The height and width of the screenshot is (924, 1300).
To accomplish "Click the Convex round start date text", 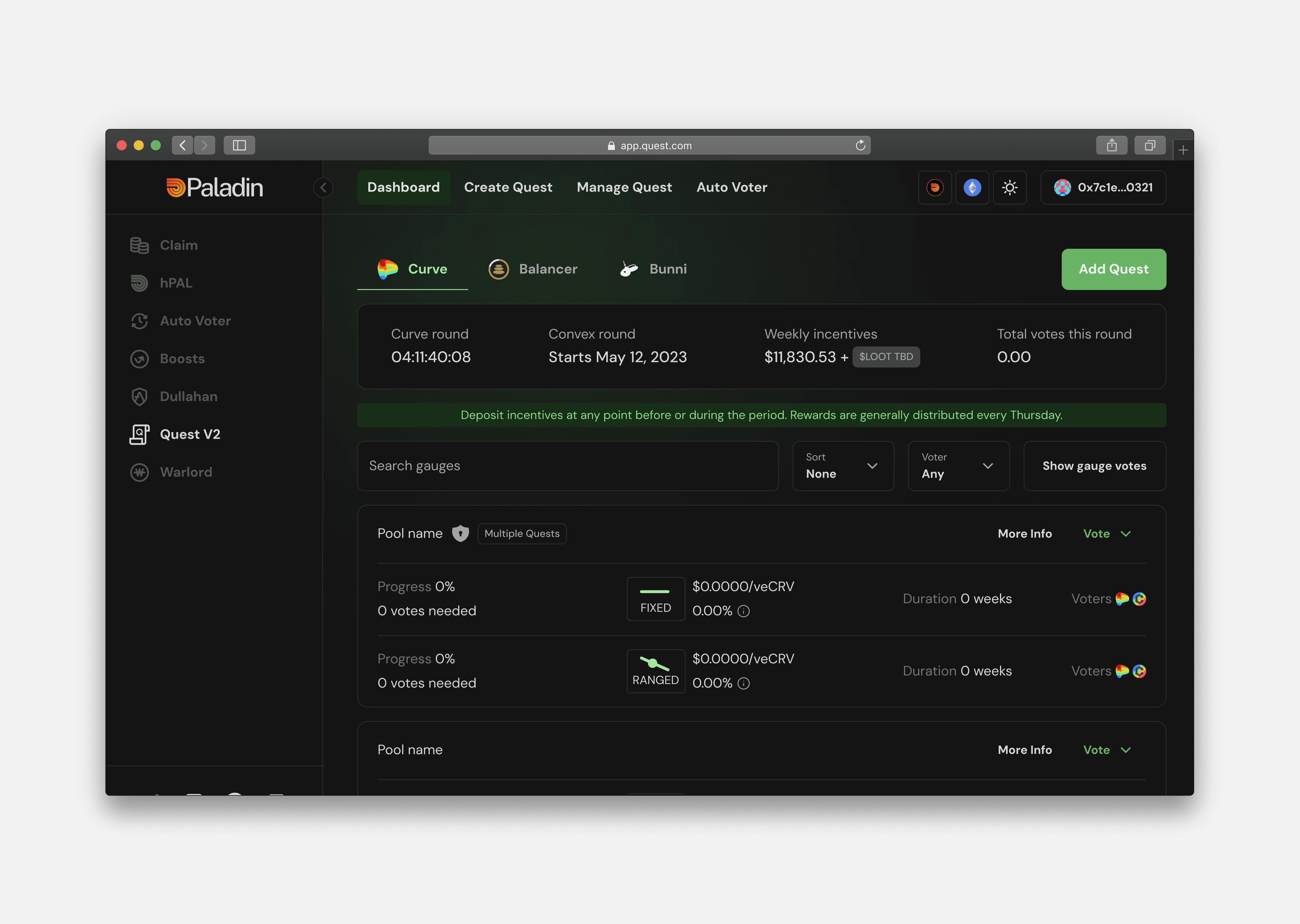I will click(618, 357).
